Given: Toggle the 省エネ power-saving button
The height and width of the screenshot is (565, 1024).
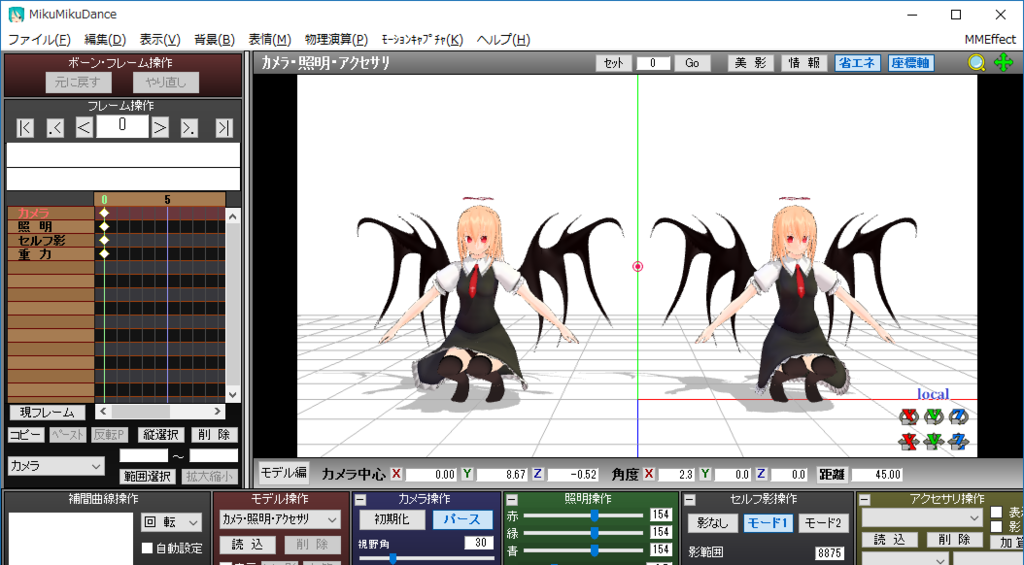Looking at the screenshot, I should pyautogui.click(x=857, y=63).
